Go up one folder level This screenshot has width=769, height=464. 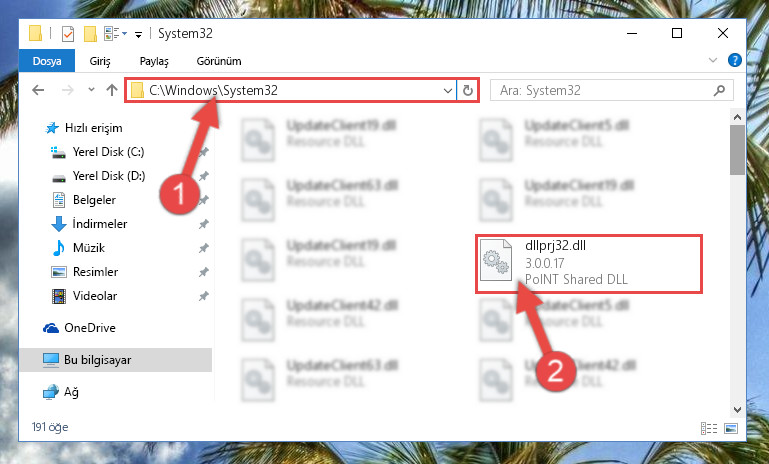[x=112, y=90]
